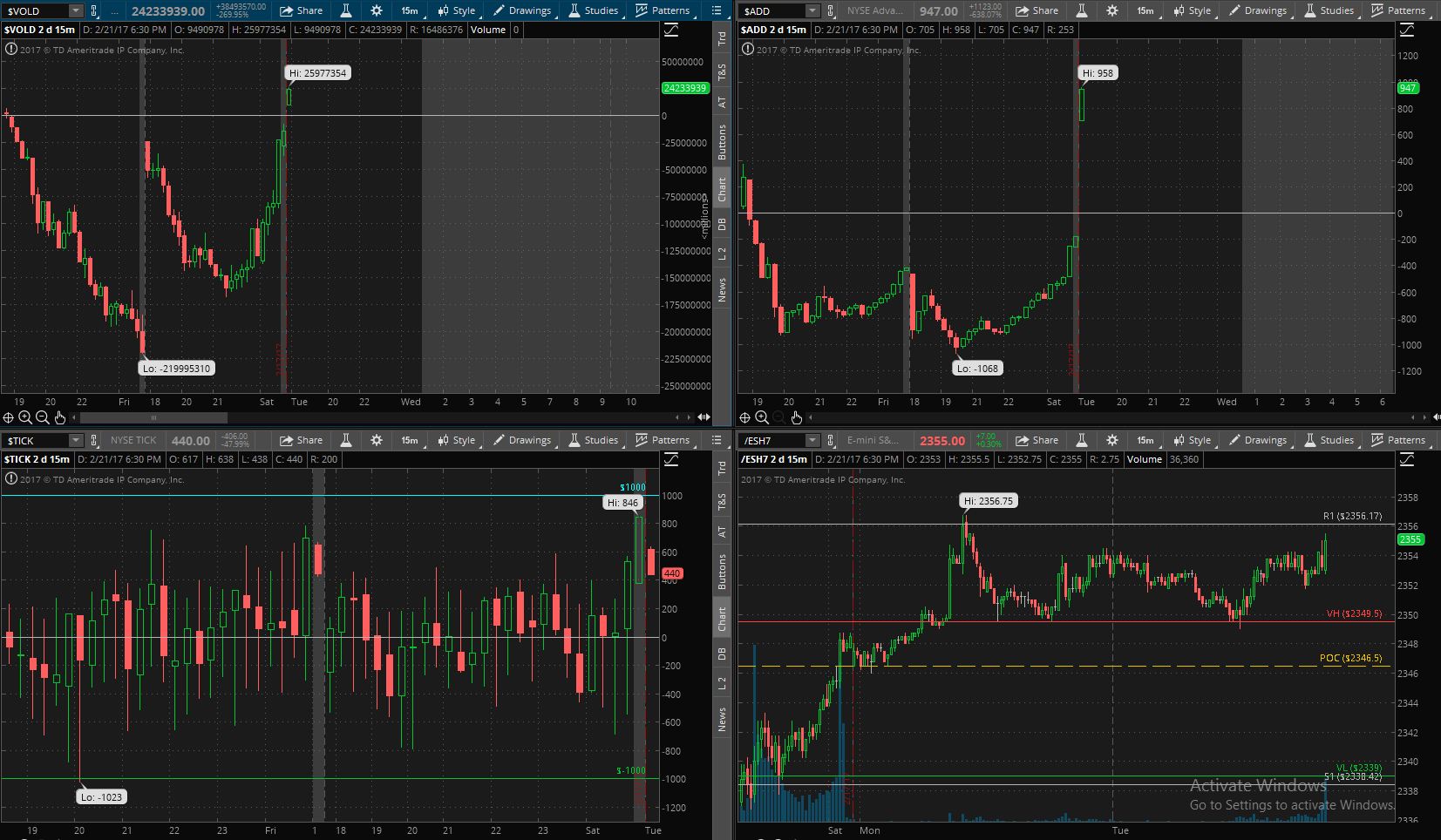This screenshot has width=1441, height=840.
Task: Open 15m timeframe dropdown in /ESH7 panel
Action: [1145, 440]
